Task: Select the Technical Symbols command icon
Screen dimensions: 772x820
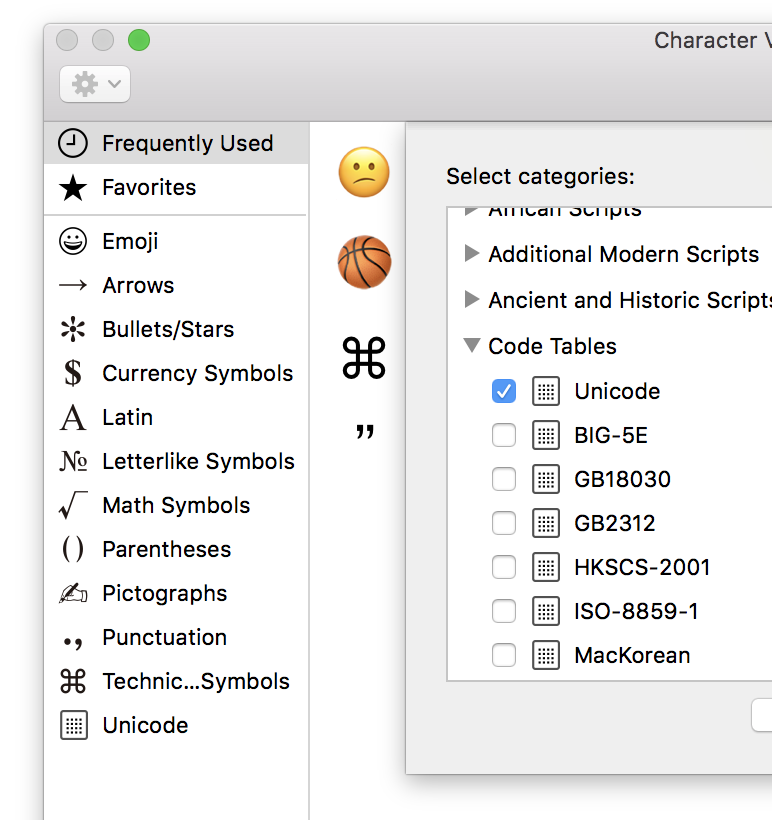Action: [x=73, y=681]
